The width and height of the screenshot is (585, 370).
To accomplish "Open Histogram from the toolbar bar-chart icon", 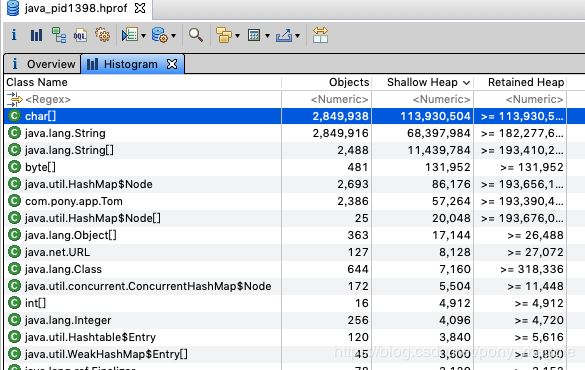I will tap(36, 35).
